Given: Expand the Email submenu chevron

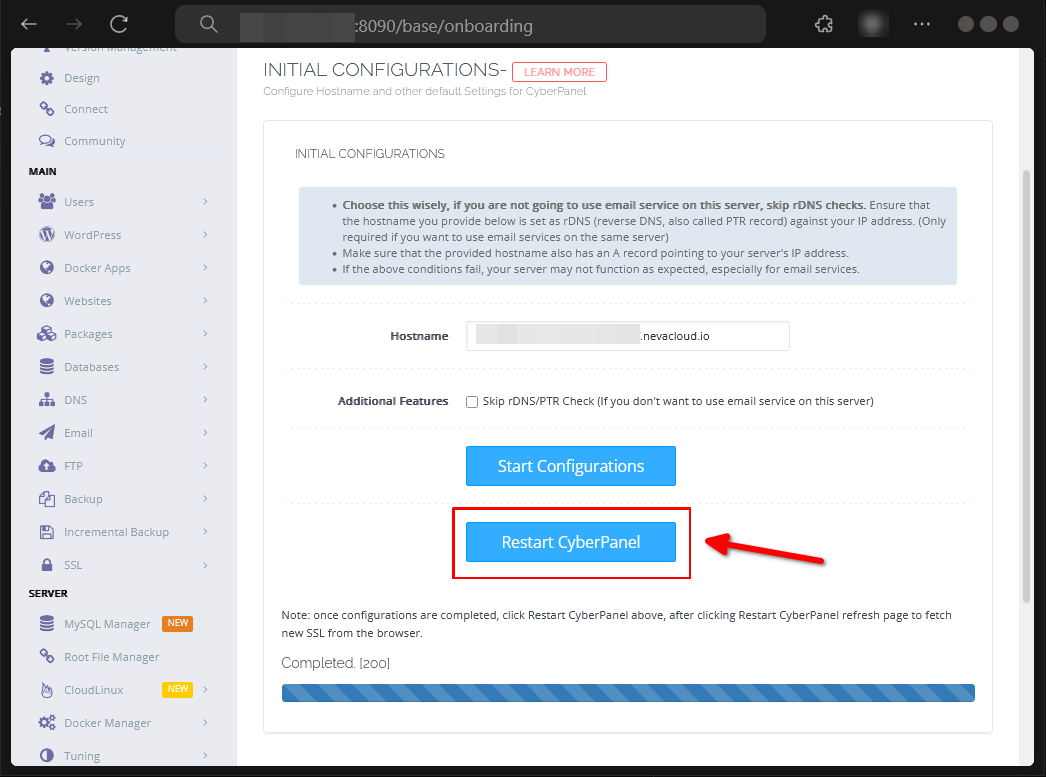Looking at the screenshot, I should point(205,433).
